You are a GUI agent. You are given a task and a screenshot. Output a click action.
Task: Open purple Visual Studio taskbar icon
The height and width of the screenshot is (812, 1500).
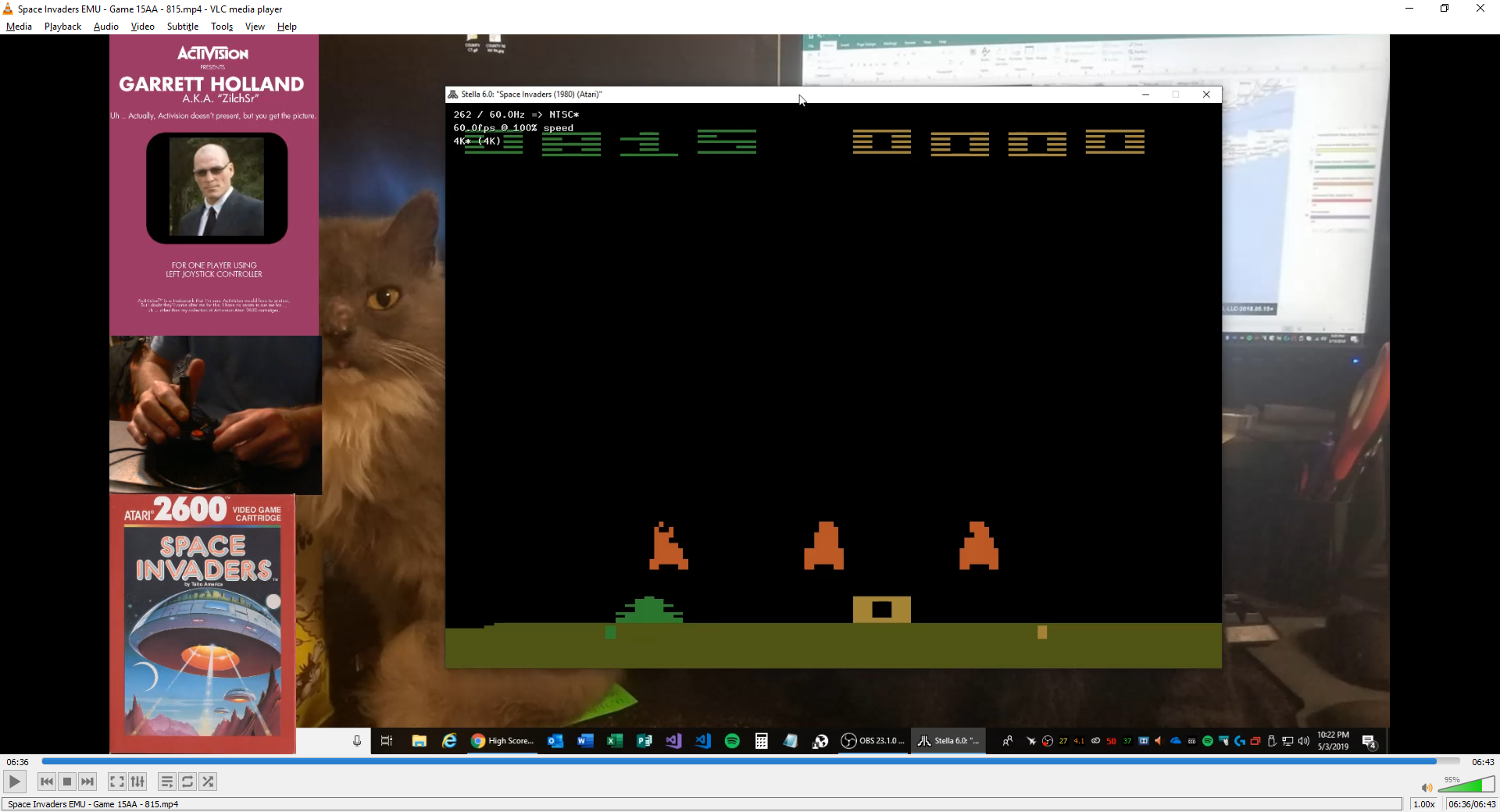pyautogui.click(x=673, y=741)
